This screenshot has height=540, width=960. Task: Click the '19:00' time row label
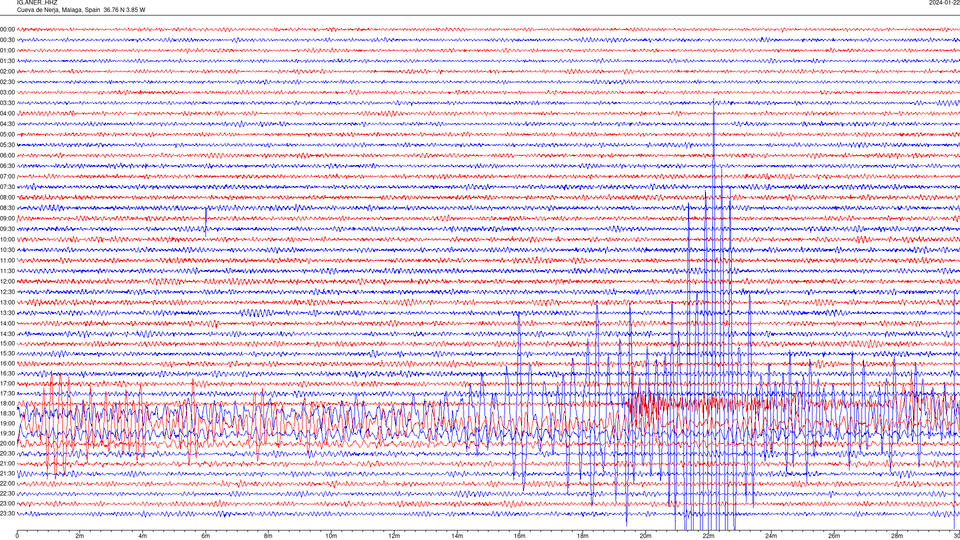pyautogui.click(x=7, y=423)
